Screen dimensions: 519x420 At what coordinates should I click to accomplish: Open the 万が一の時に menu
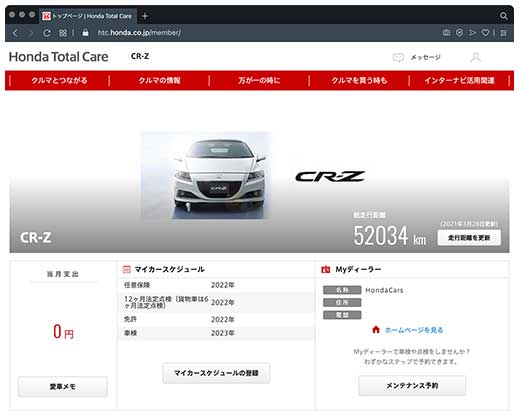(x=259, y=80)
